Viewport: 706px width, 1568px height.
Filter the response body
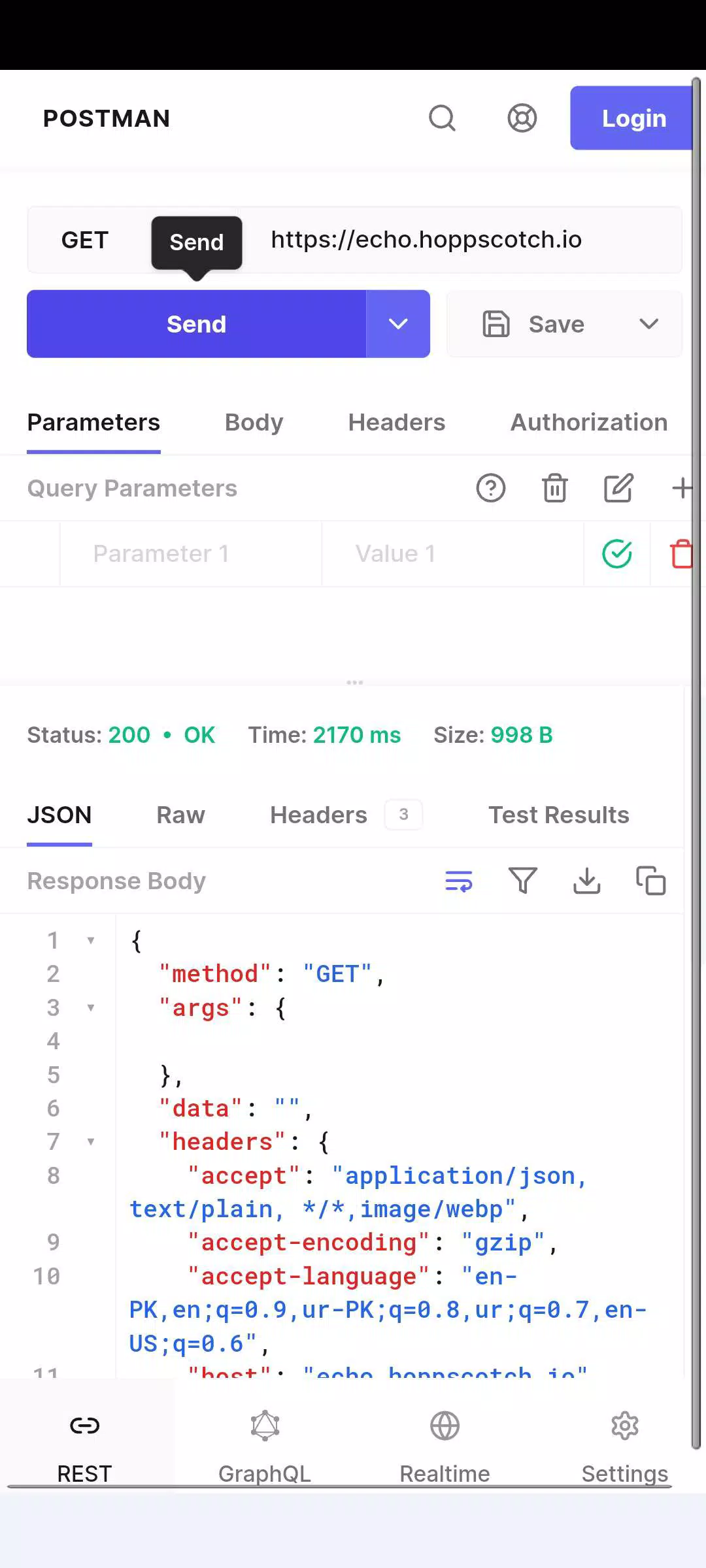[522, 881]
